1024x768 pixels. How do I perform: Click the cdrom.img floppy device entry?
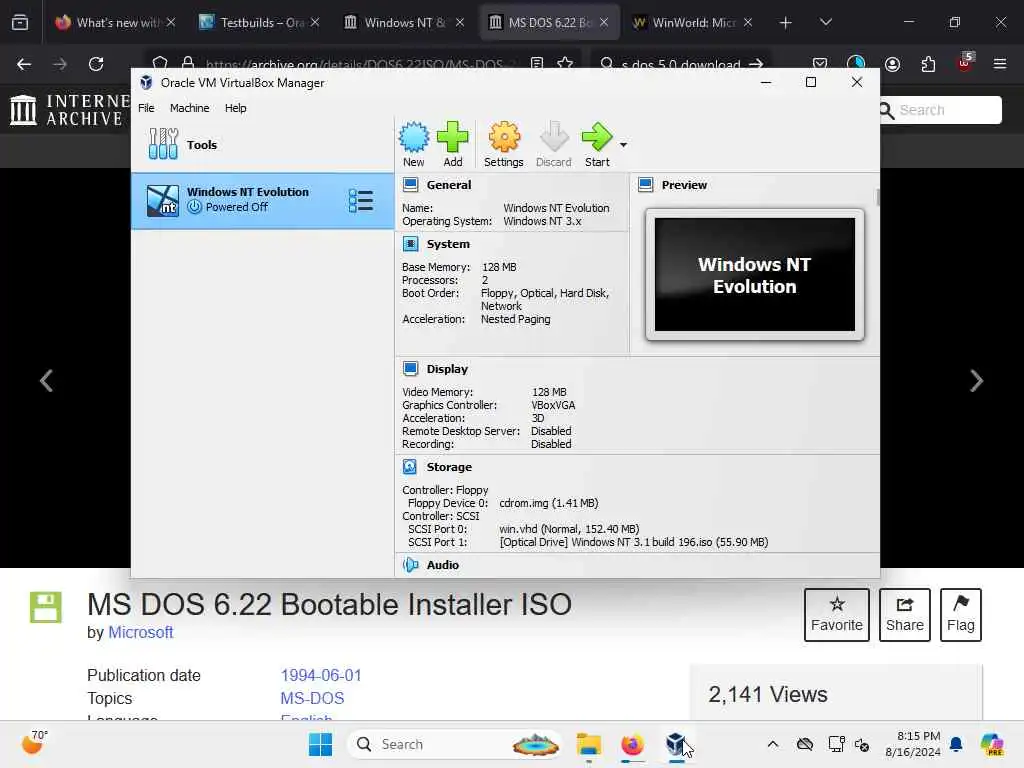[x=549, y=503]
